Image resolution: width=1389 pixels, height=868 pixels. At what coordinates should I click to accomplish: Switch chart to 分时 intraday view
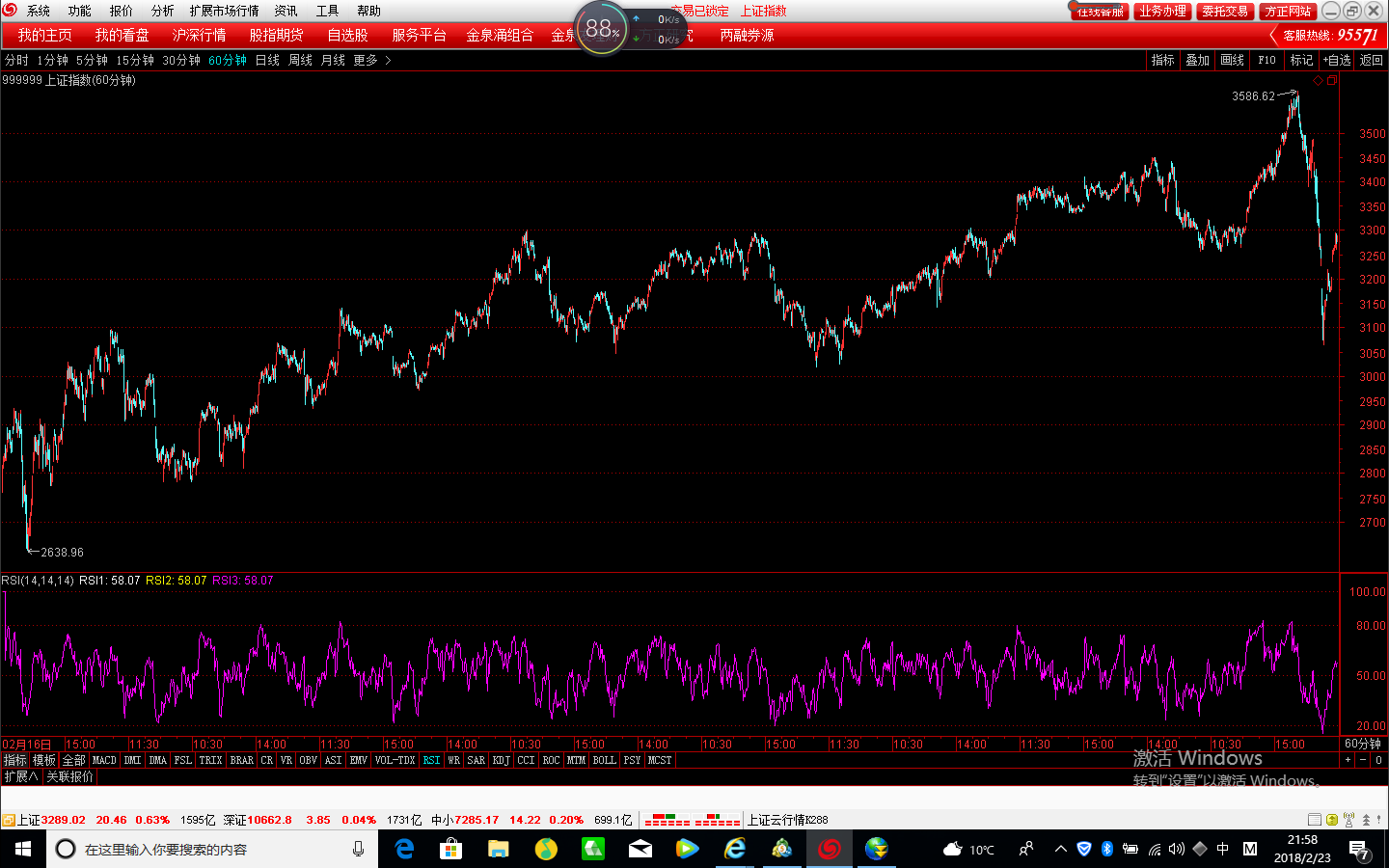pos(16,60)
